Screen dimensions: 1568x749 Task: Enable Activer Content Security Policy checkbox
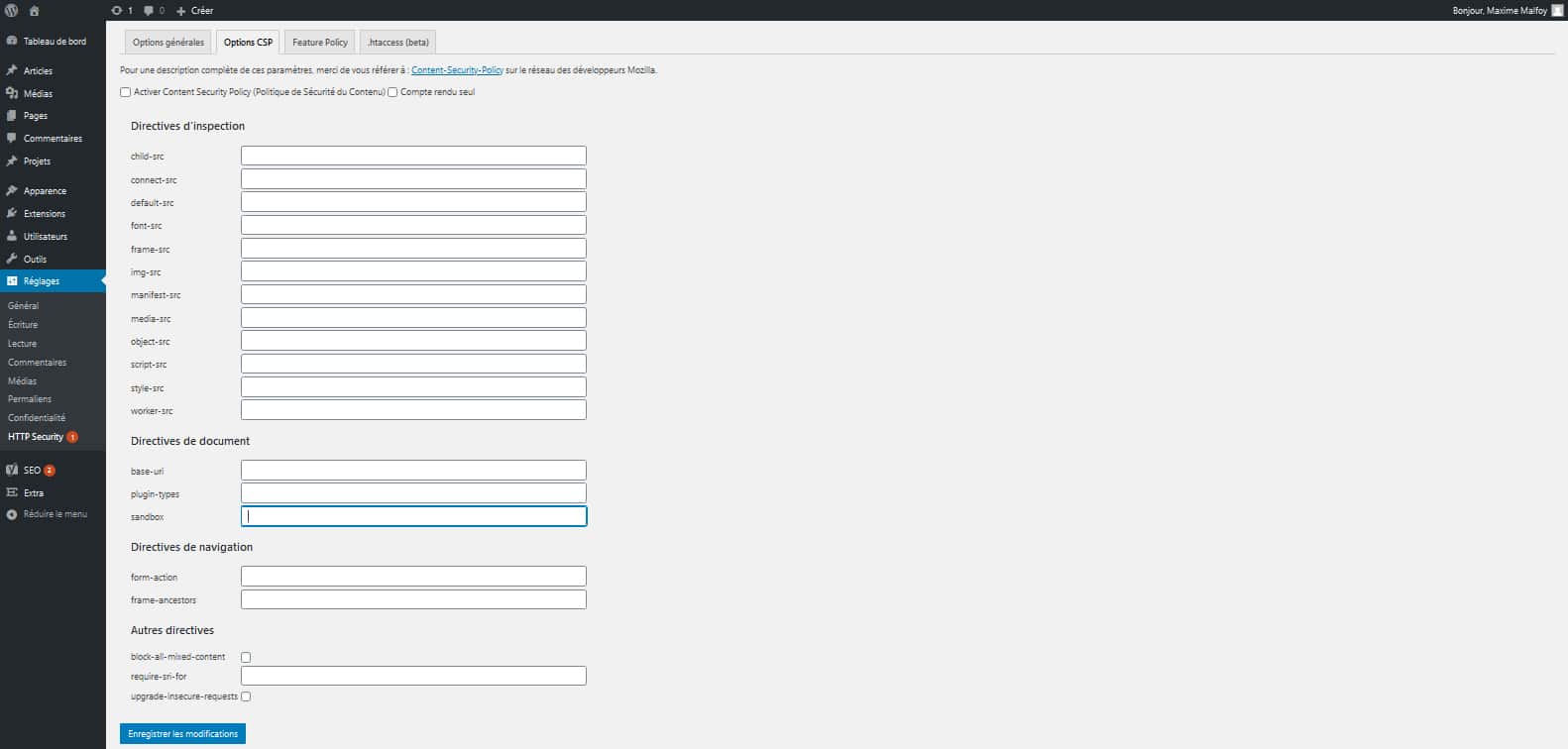[x=126, y=92]
